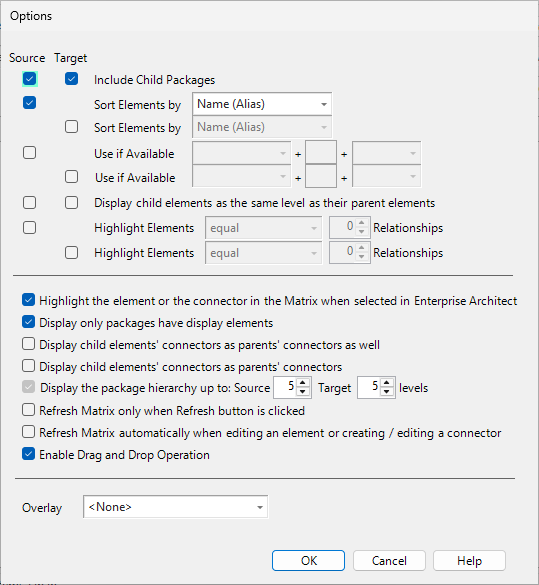Viewport: 539px width, 585px height.
Task: Enable Target Sort Elements by checkbox
Action: tap(71, 127)
